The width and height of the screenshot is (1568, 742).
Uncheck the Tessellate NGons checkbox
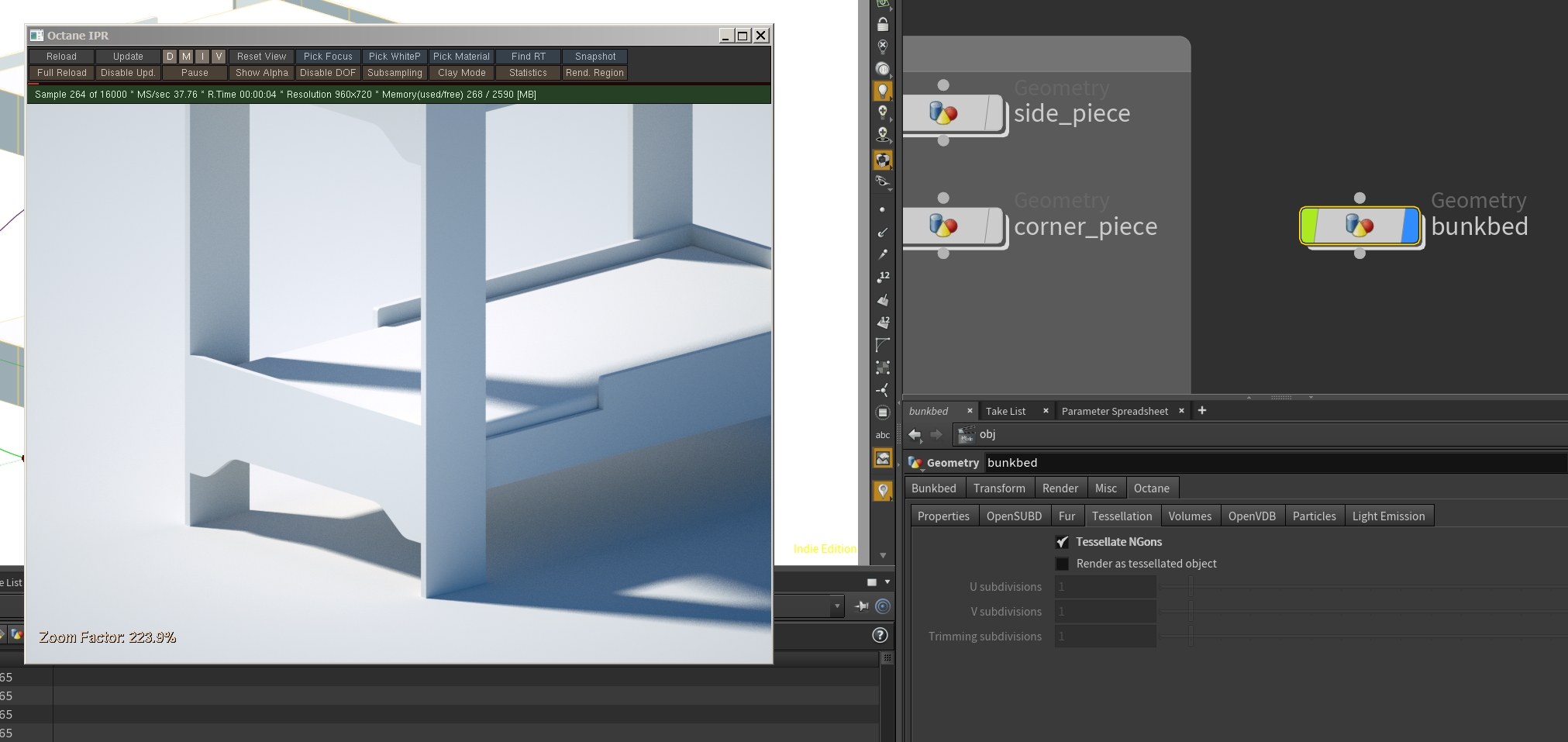1062,542
